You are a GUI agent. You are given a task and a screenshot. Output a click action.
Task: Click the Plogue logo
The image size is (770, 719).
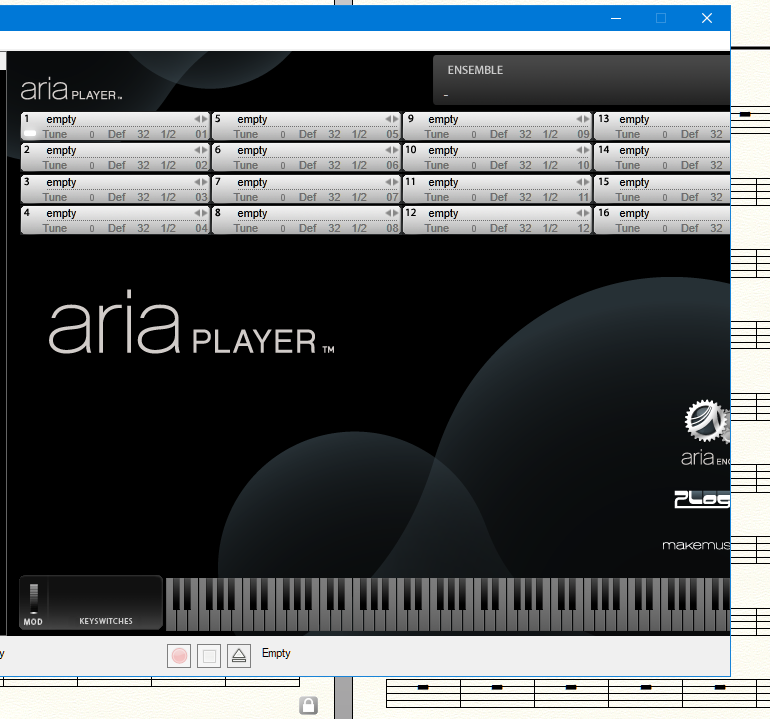click(702, 499)
